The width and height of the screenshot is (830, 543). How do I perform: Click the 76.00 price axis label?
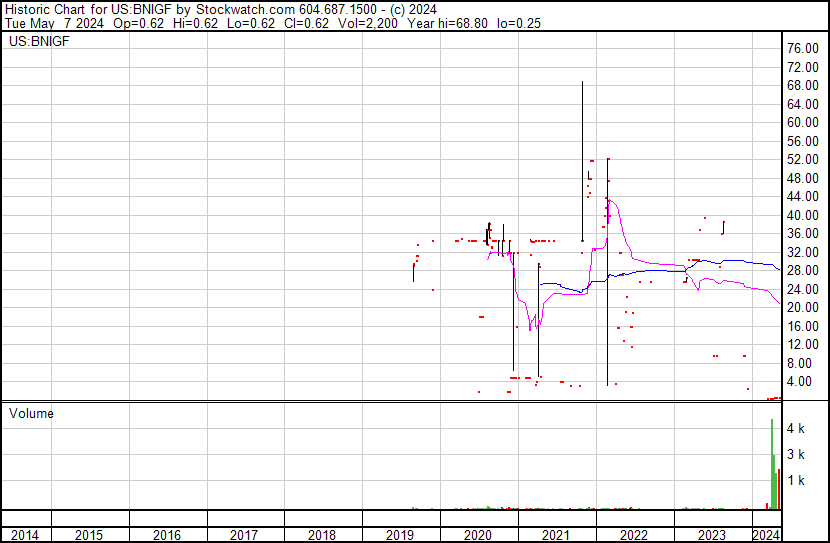[x=805, y=49]
